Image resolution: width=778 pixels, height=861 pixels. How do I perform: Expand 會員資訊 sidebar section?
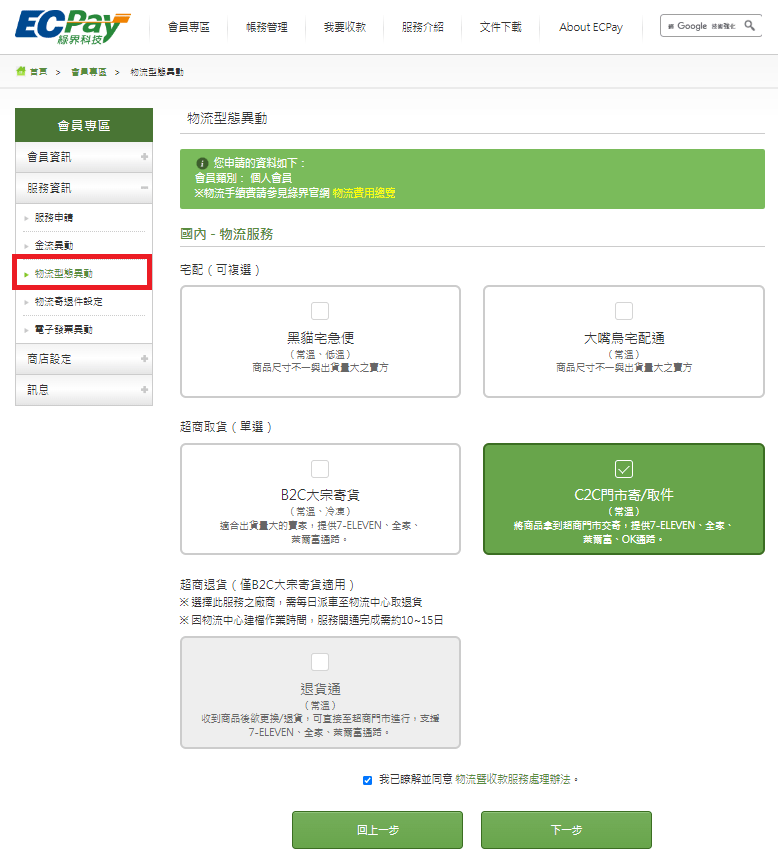pyautogui.click(x=84, y=157)
